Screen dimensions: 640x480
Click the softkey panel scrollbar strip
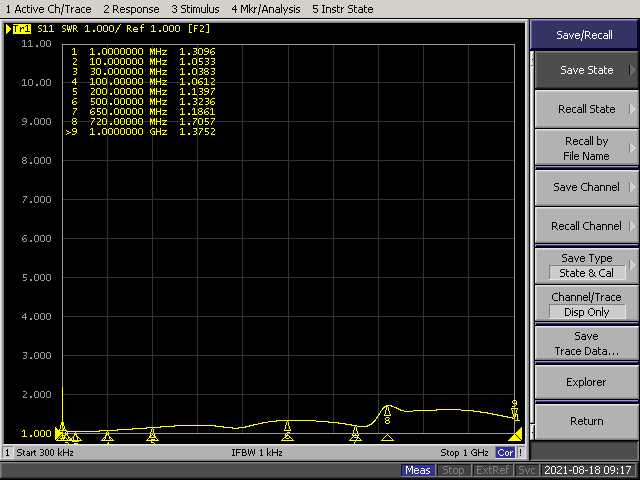pos(532,245)
